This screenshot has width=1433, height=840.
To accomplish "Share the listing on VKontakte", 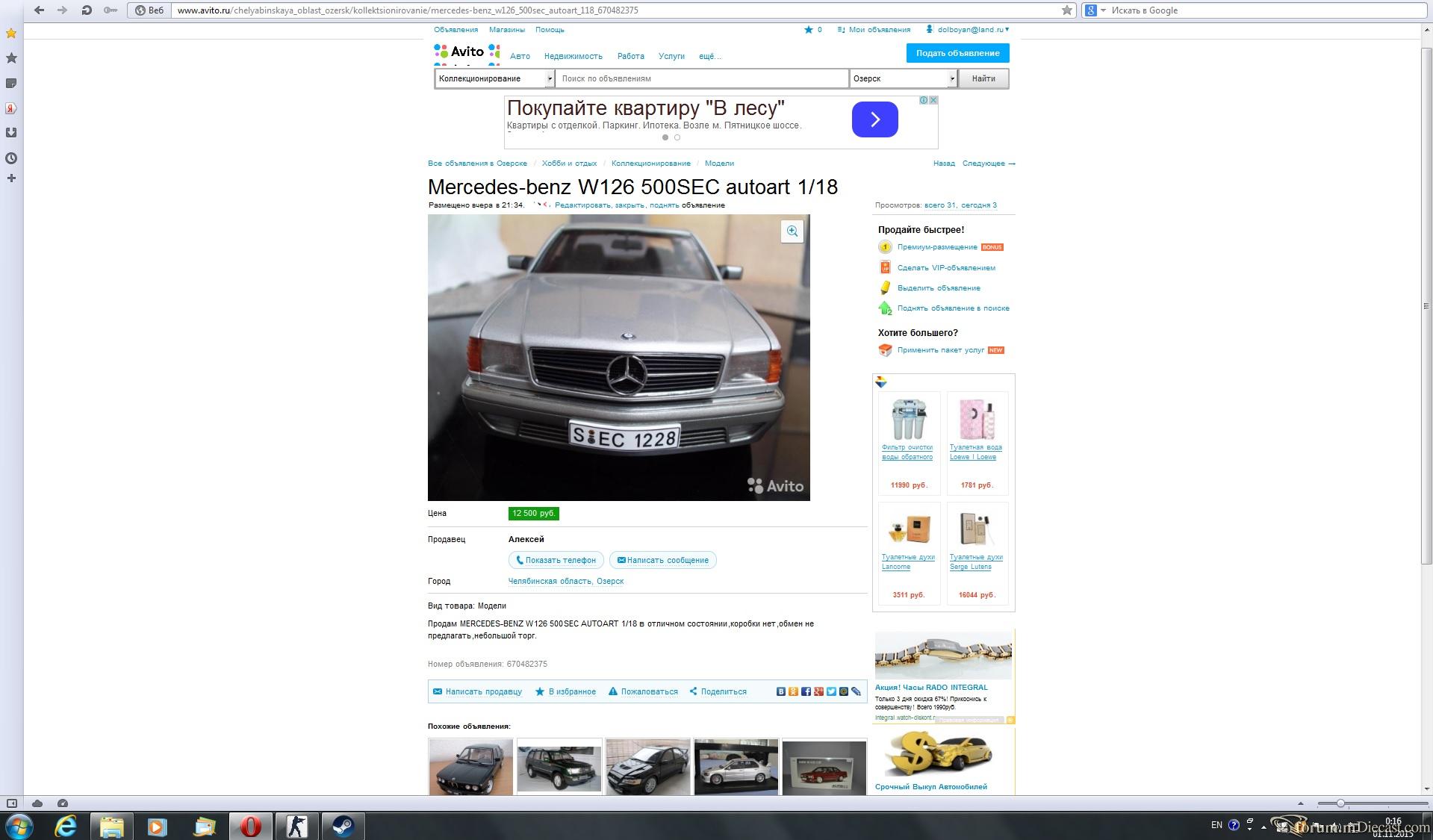I will coord(781,691).
